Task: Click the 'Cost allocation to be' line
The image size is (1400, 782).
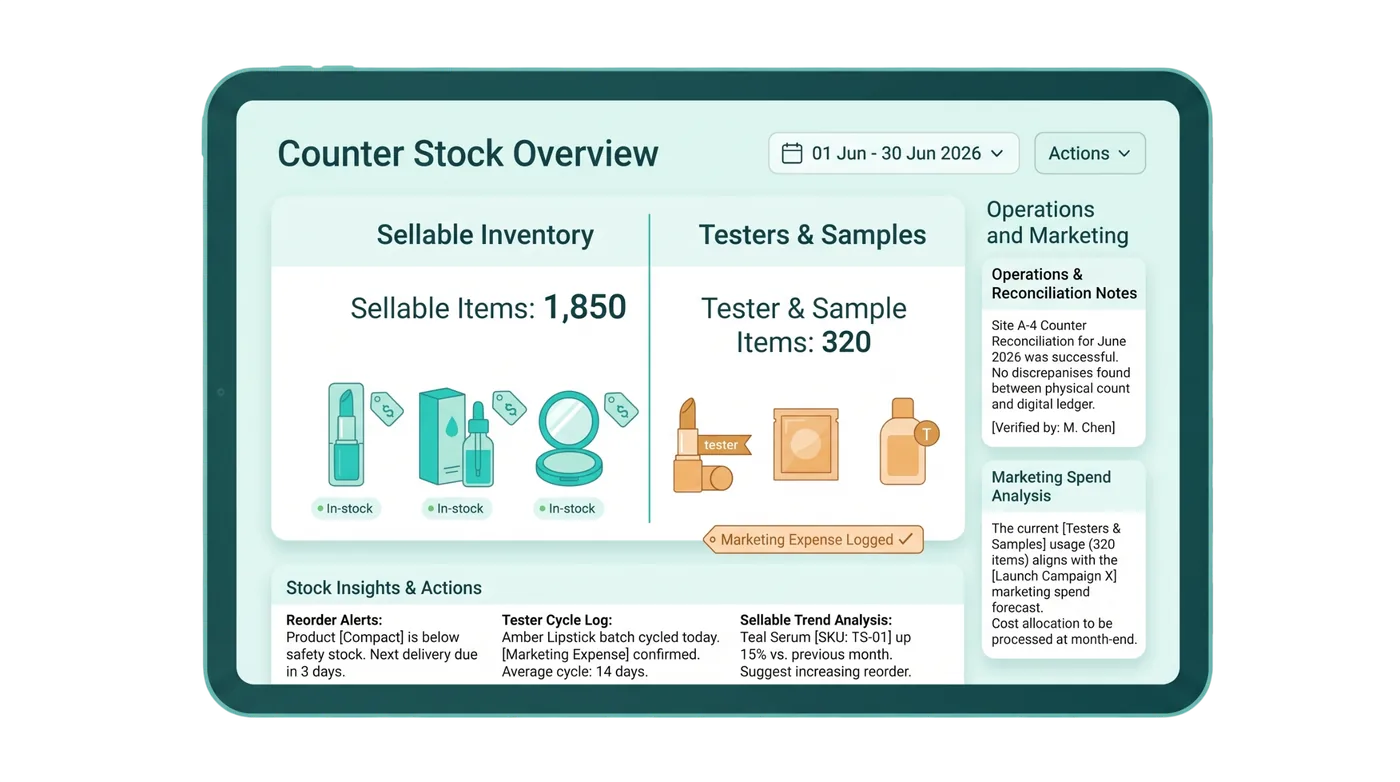Action: tap(1051, 623)
